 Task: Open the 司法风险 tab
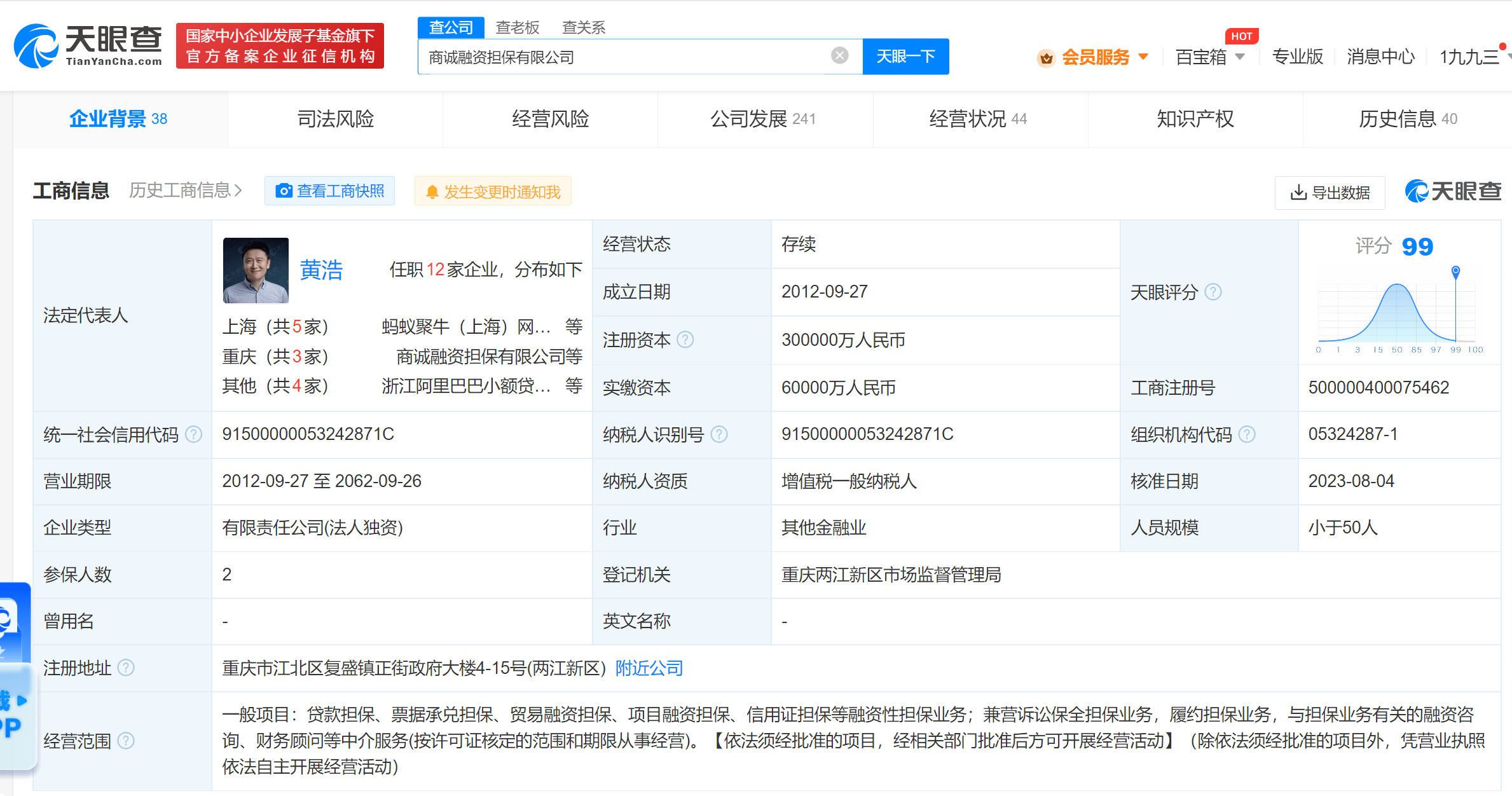coord(335,119)
